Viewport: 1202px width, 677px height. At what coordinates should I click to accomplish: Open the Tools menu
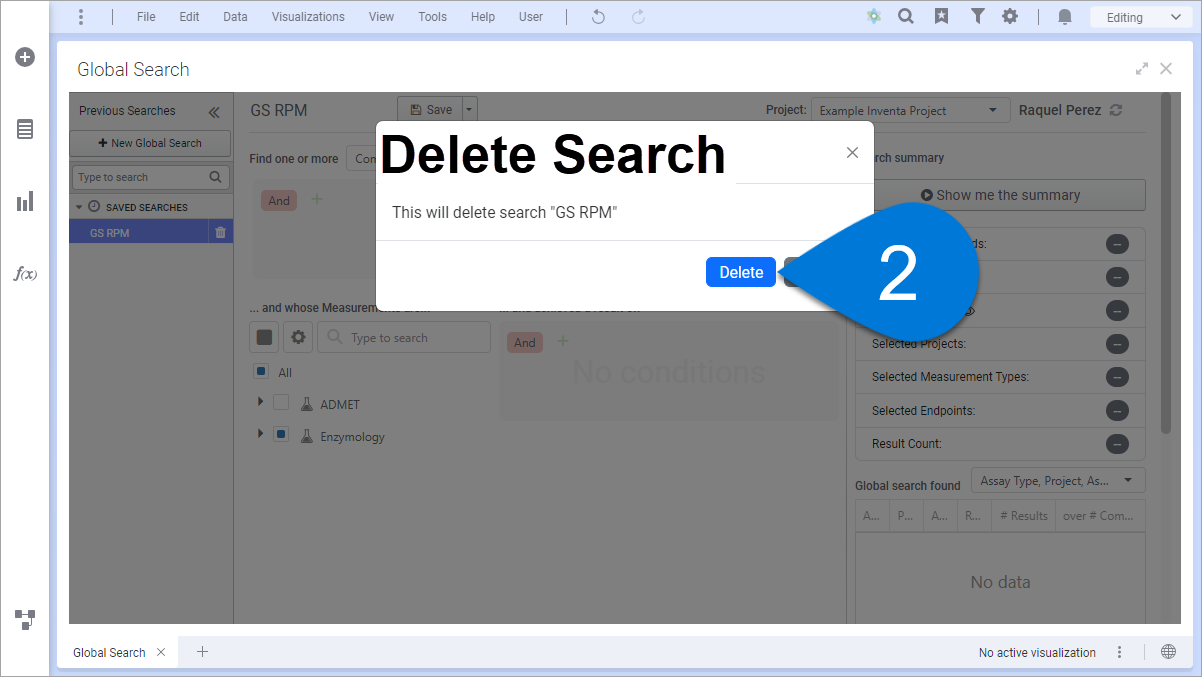click(x=432, y=17)
